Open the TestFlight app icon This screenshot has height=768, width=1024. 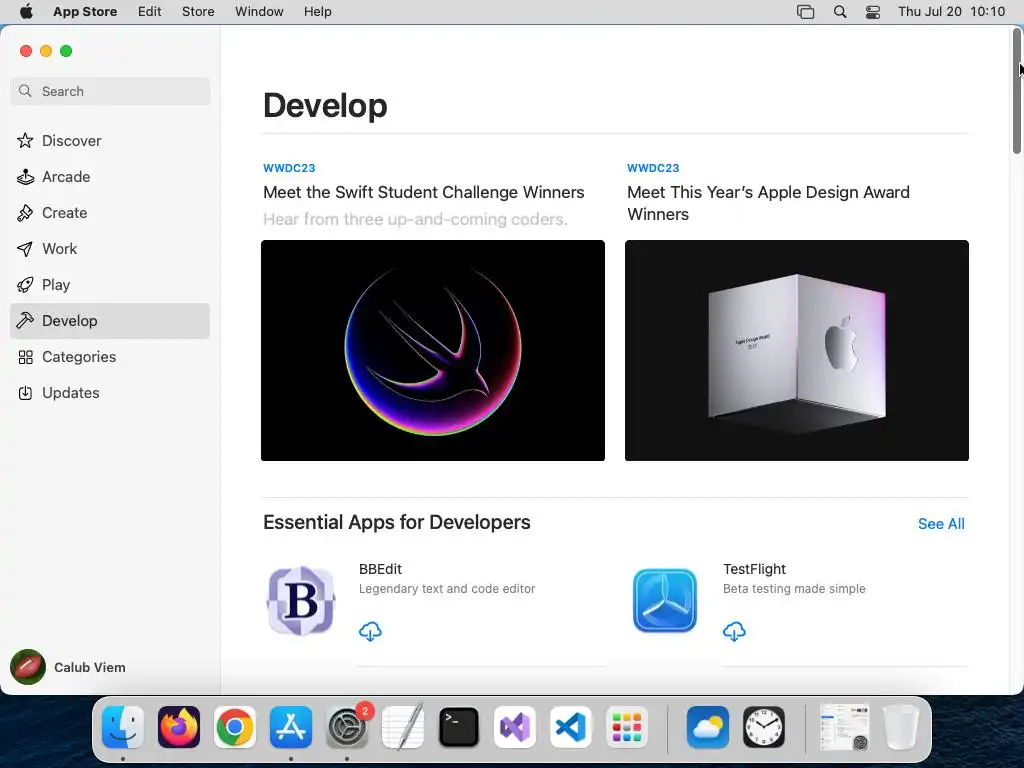pos(665,601)
